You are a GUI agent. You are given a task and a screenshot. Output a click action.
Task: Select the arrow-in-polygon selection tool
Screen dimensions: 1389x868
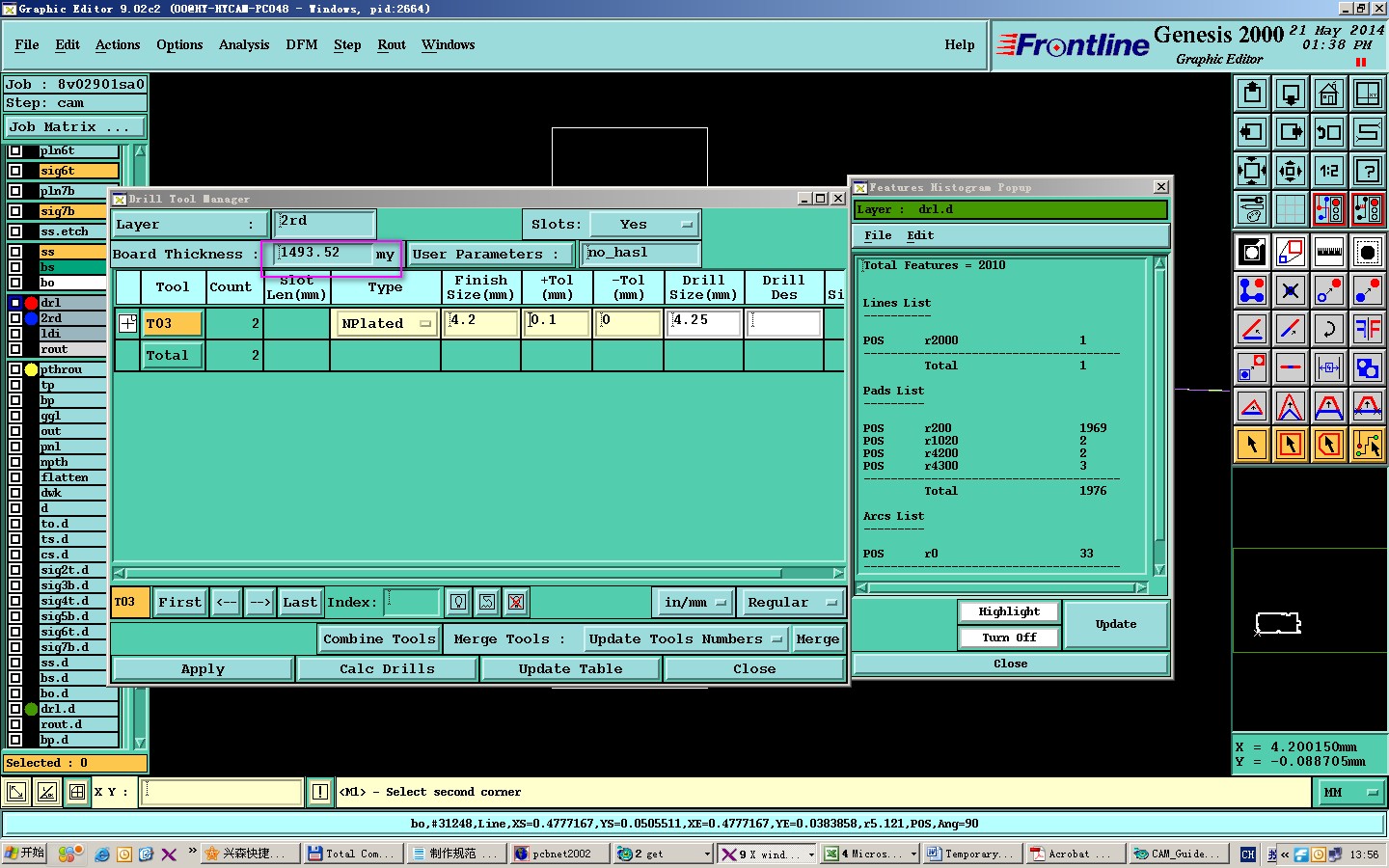1329,445
